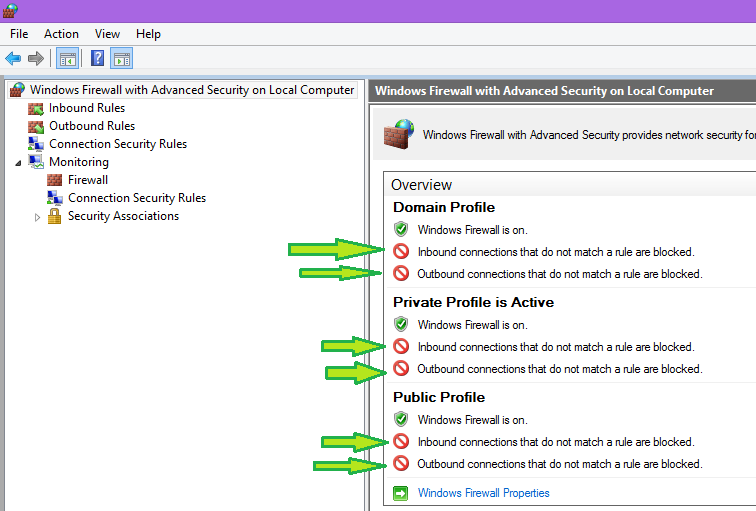Toggle the Show/Hide Console Tree button
The image size is (756, 511).
[x=68, y=59]
